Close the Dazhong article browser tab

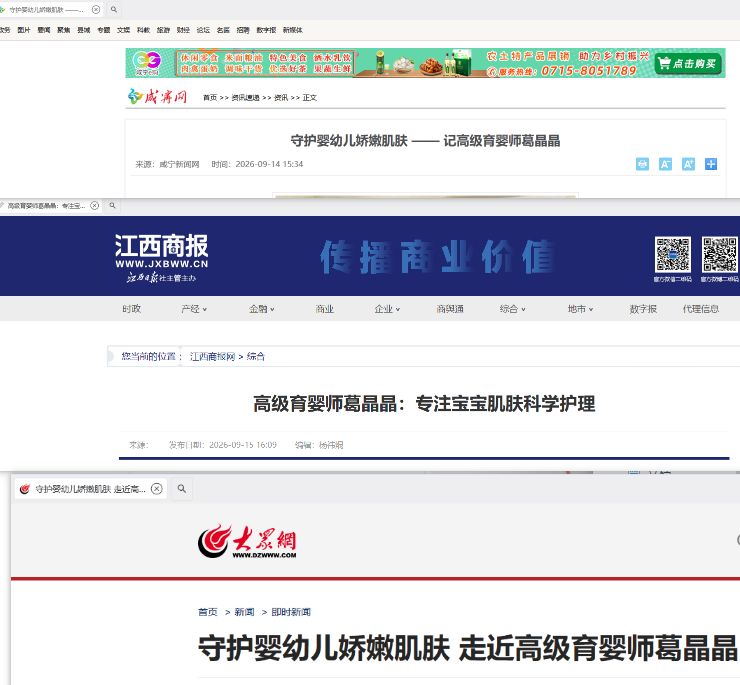(157, 489)
